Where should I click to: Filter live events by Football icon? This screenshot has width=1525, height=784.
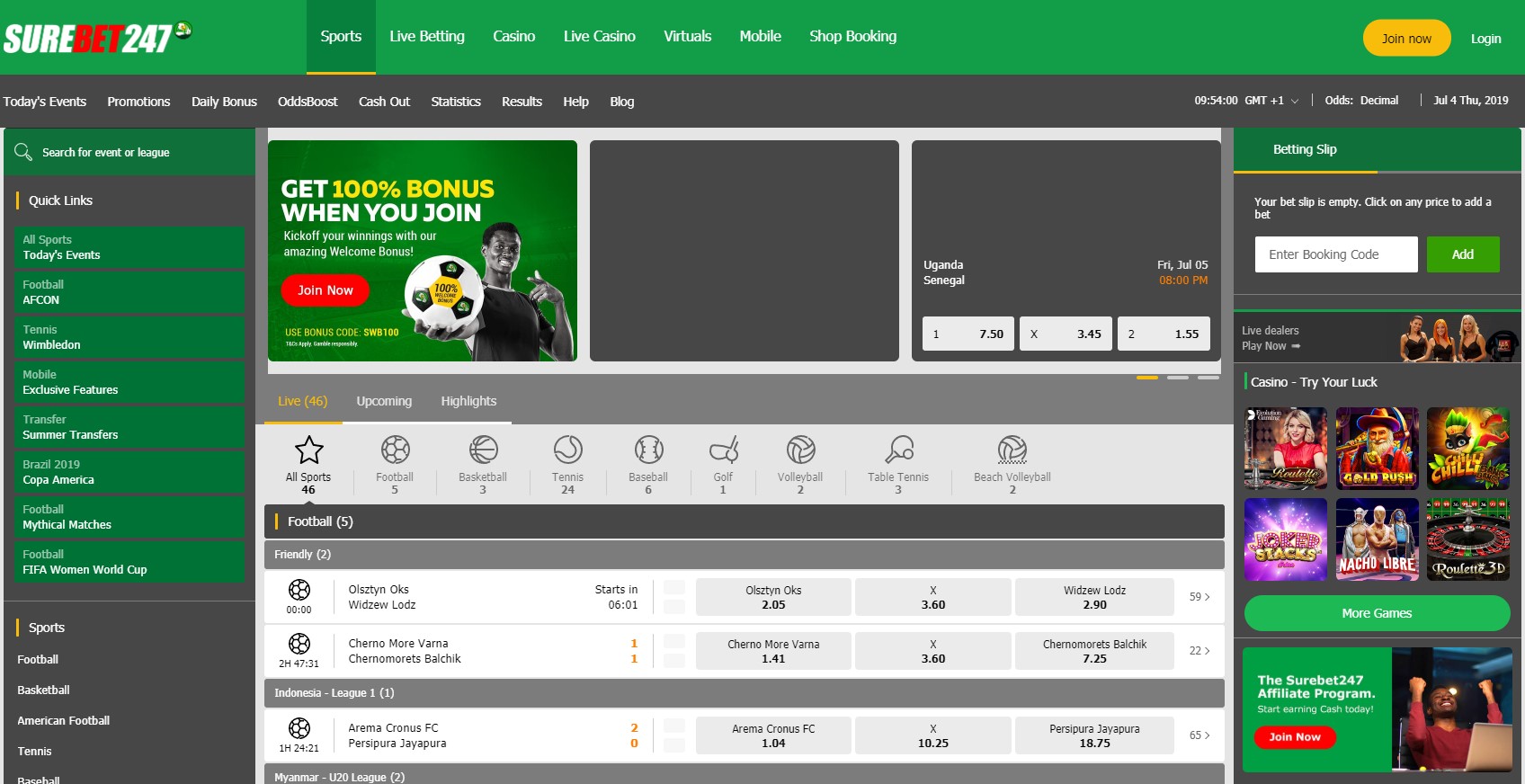395,450
